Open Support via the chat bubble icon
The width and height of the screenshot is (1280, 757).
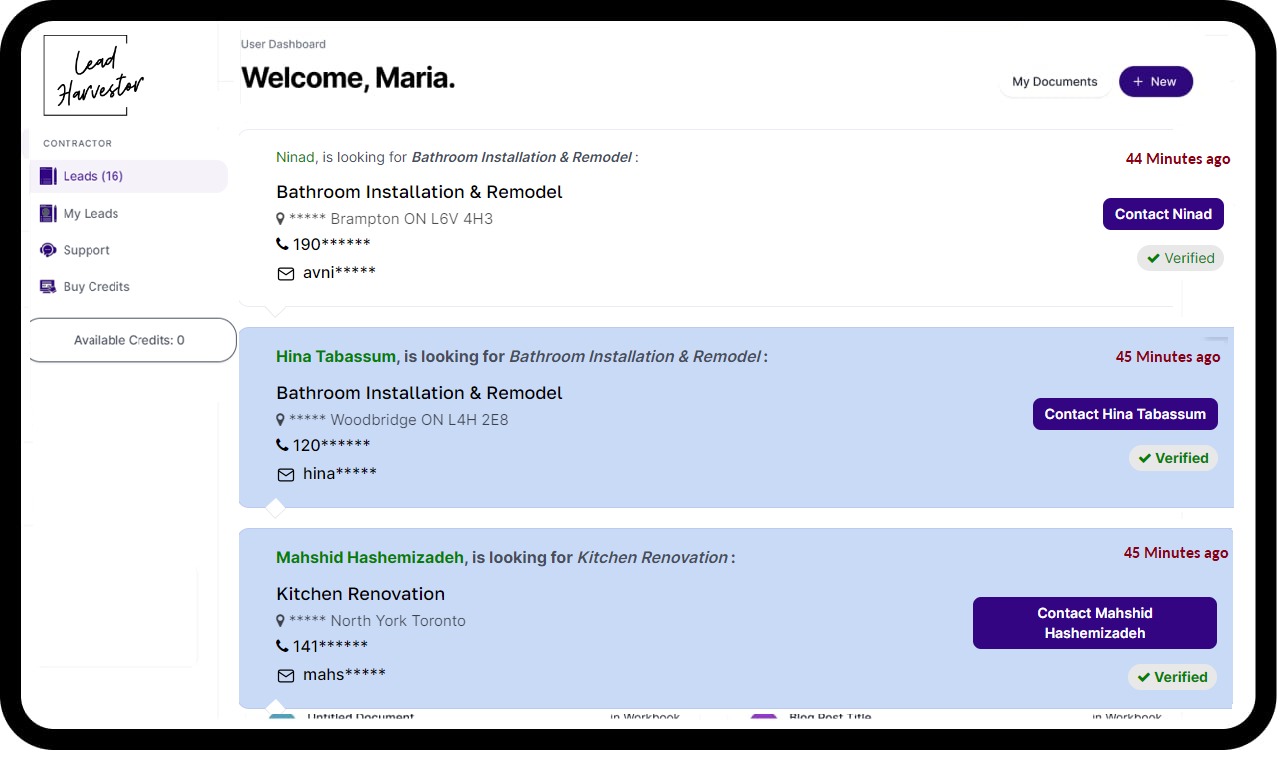48,249
